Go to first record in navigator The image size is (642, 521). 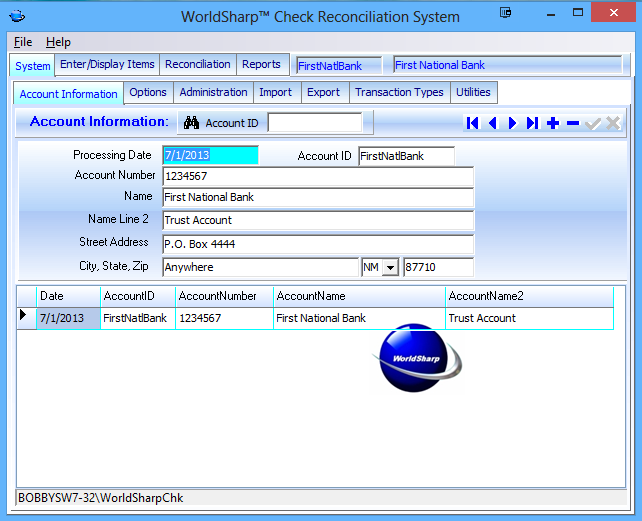click(473, 123)
